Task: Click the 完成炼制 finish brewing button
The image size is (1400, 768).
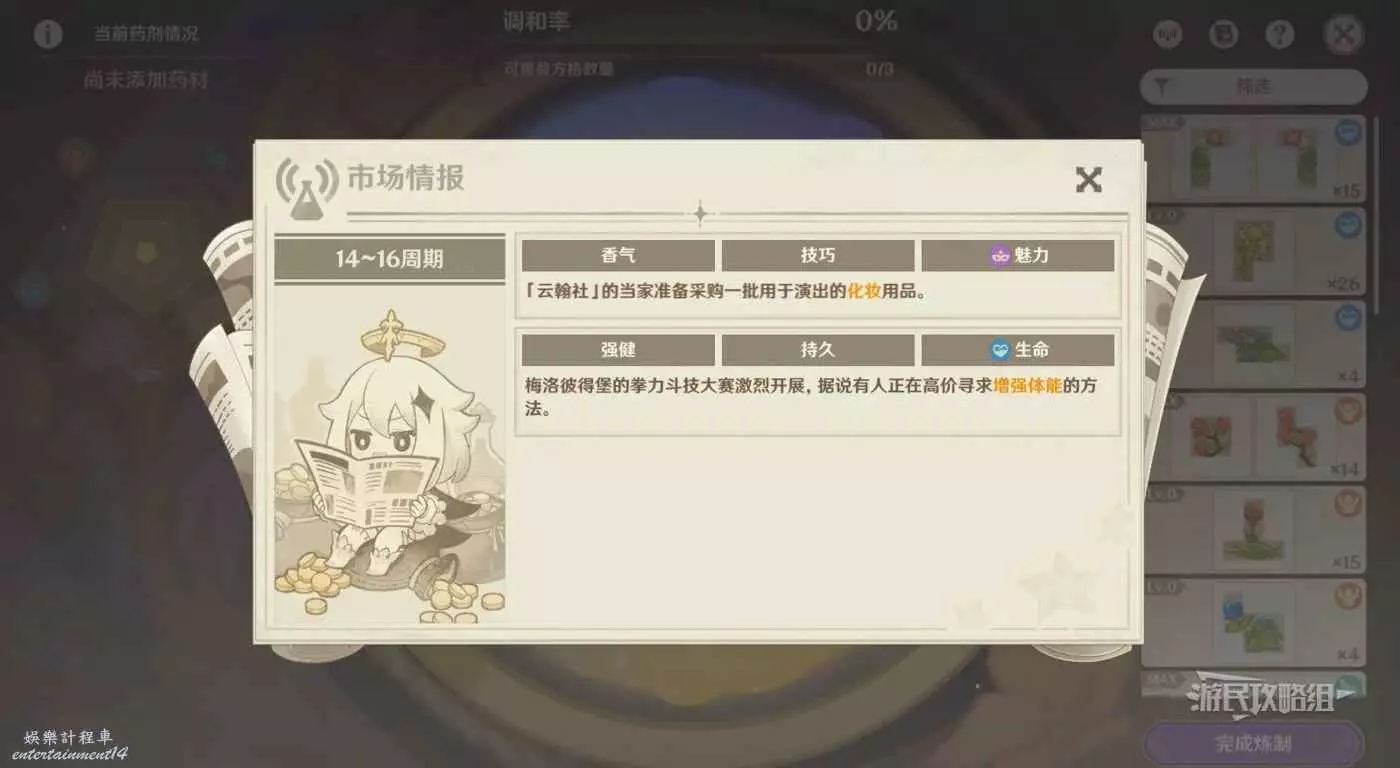Action: click(1253, 743)
